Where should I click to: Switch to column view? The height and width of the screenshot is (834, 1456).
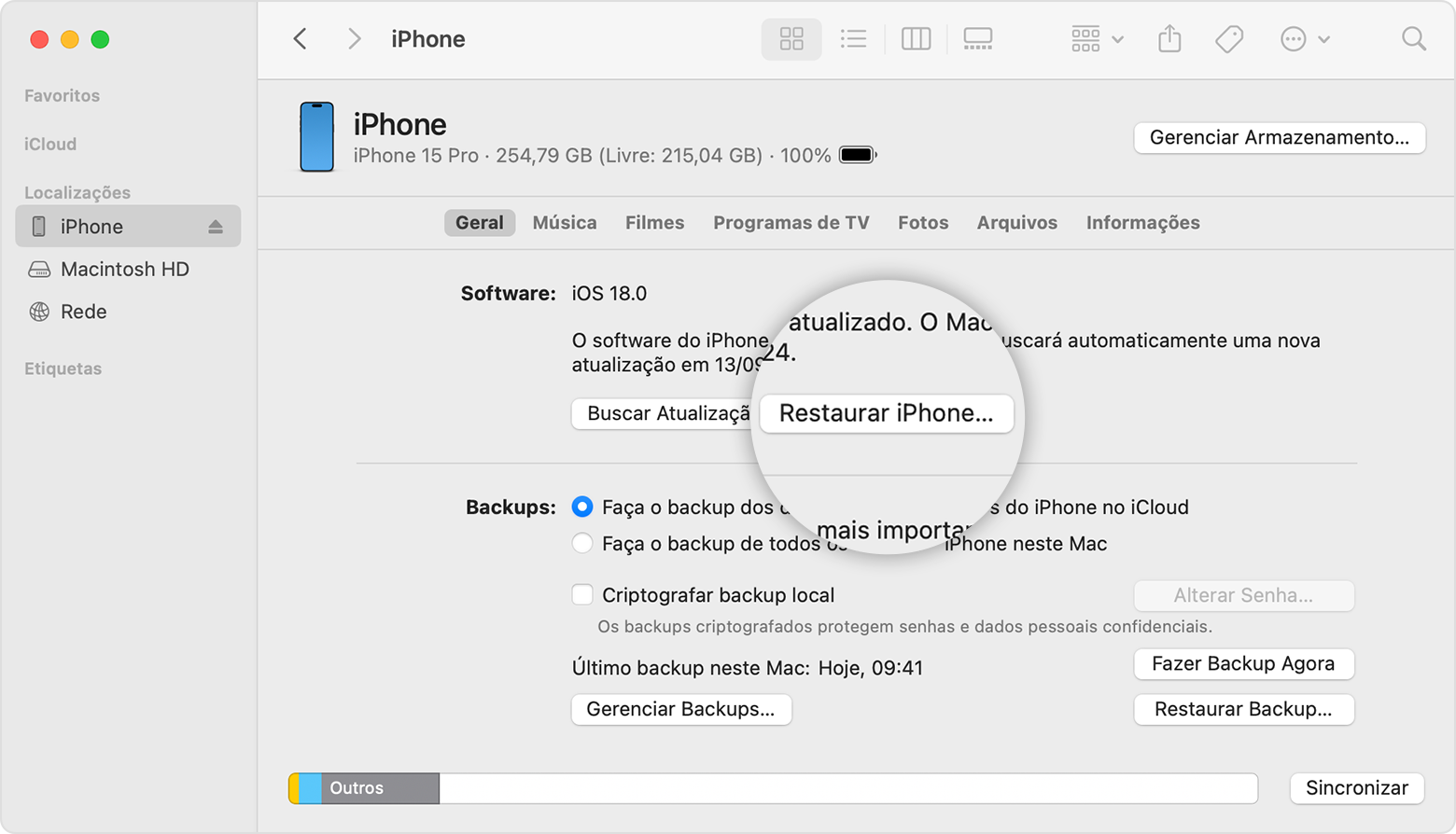[x=916, y=39]
